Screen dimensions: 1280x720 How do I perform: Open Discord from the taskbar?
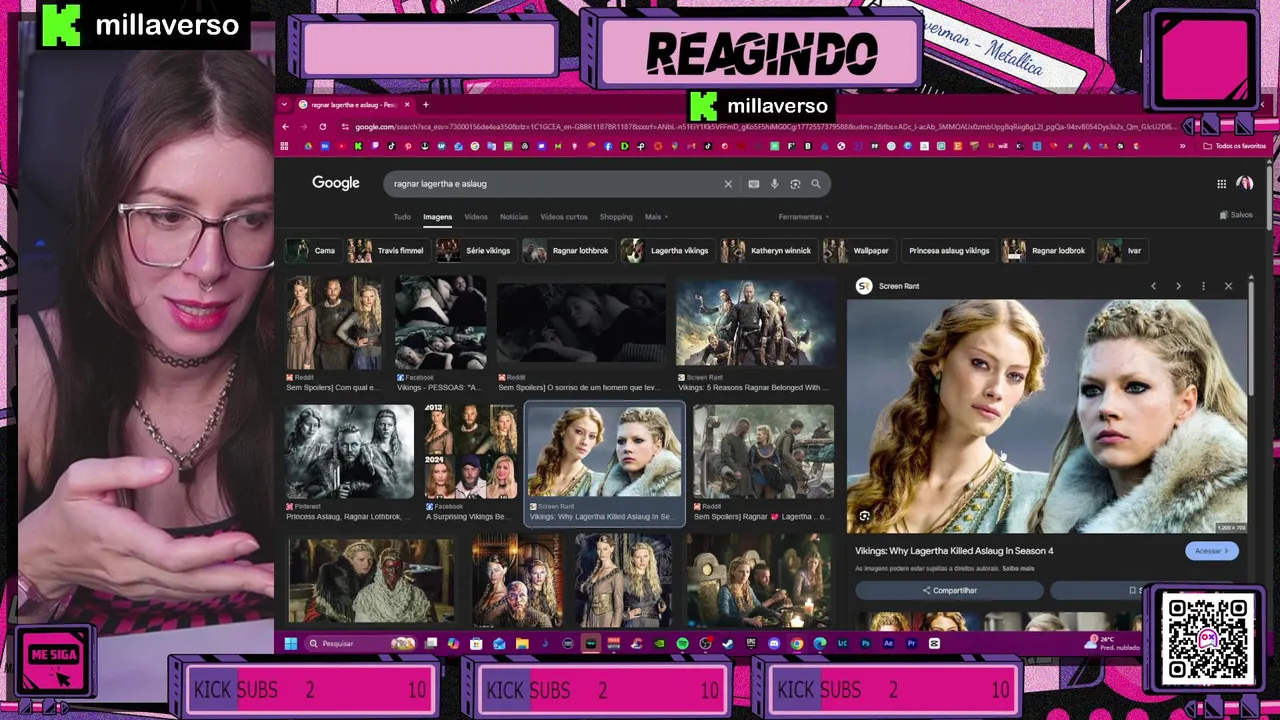[774, 643]
